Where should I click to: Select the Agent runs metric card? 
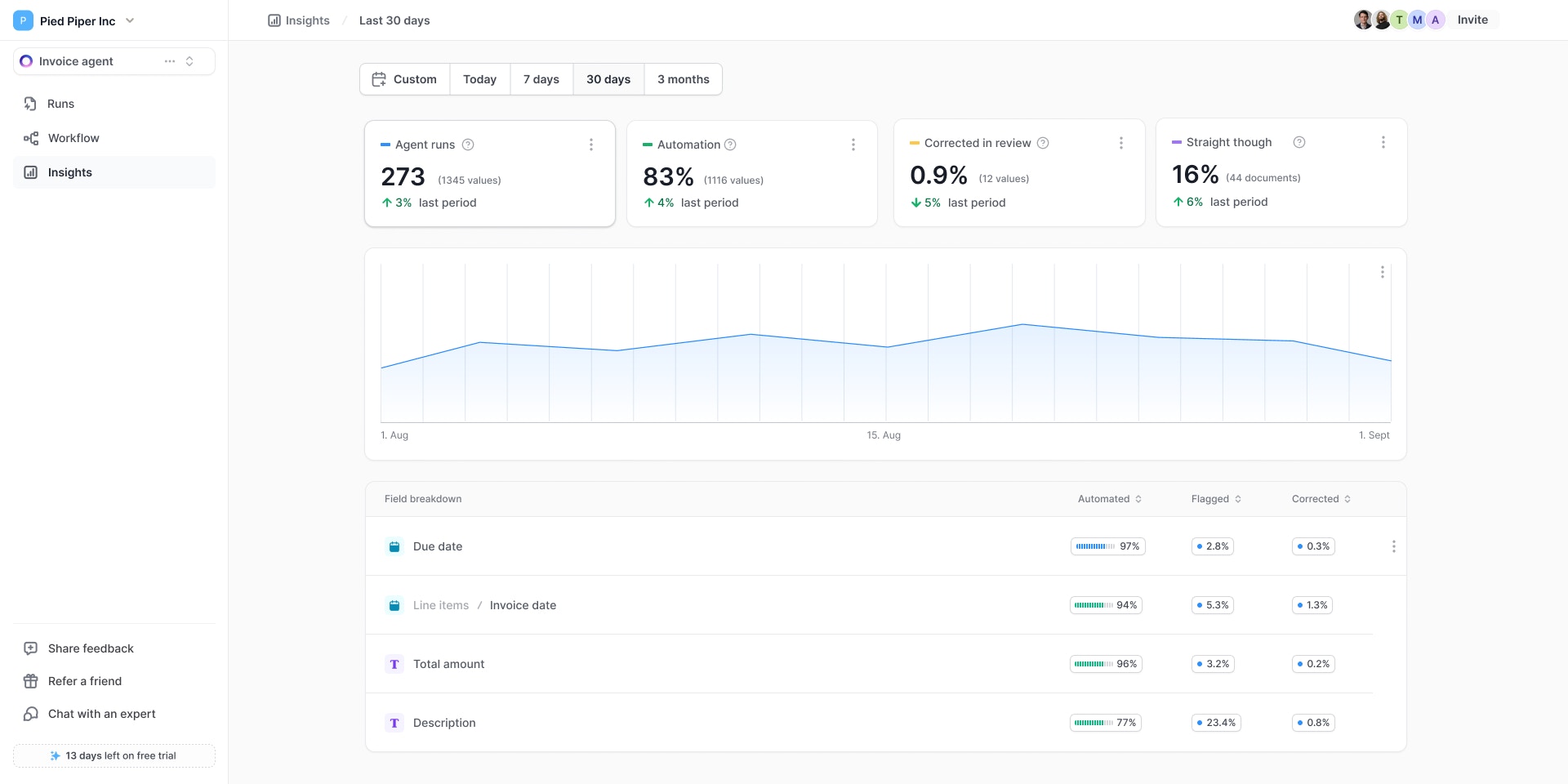[x=490, y=173]
